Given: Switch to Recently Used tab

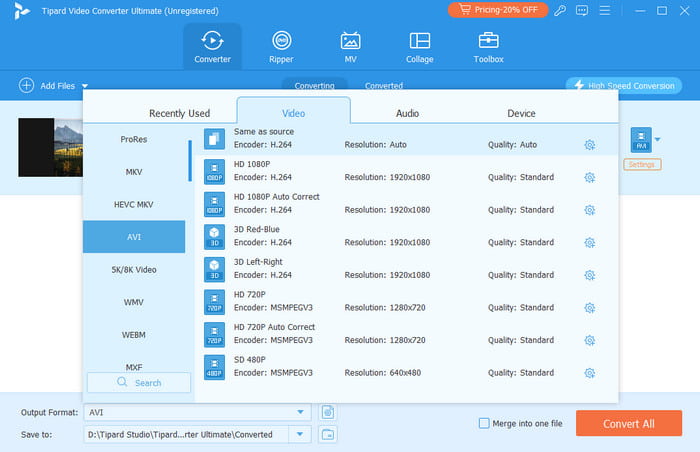Looking at the screenshot, I should point(179,113).
